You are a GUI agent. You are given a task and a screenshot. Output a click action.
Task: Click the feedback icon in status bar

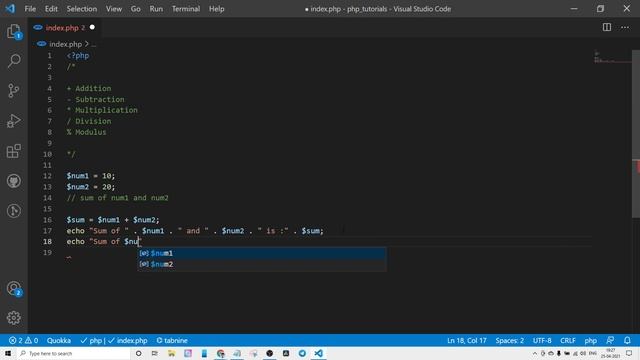point(610,340)
